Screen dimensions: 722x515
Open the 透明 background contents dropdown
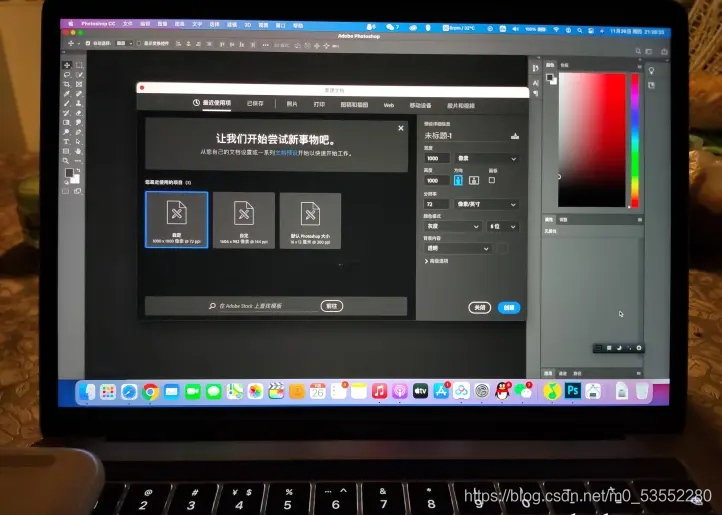457,248
